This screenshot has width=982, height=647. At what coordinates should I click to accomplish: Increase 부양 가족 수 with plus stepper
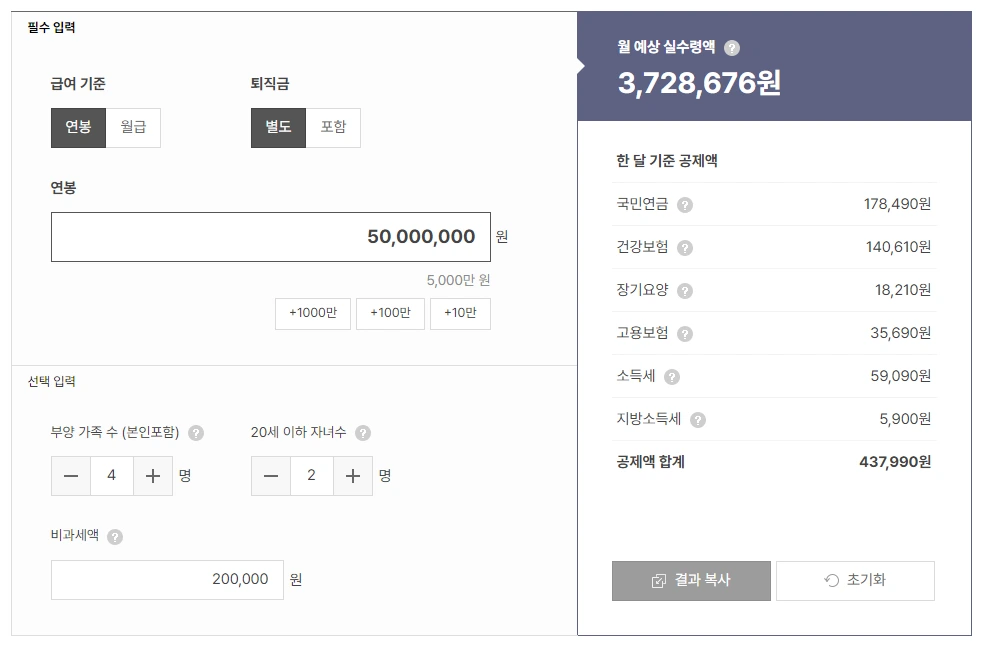pyautogui.click(x=152, y=476)
